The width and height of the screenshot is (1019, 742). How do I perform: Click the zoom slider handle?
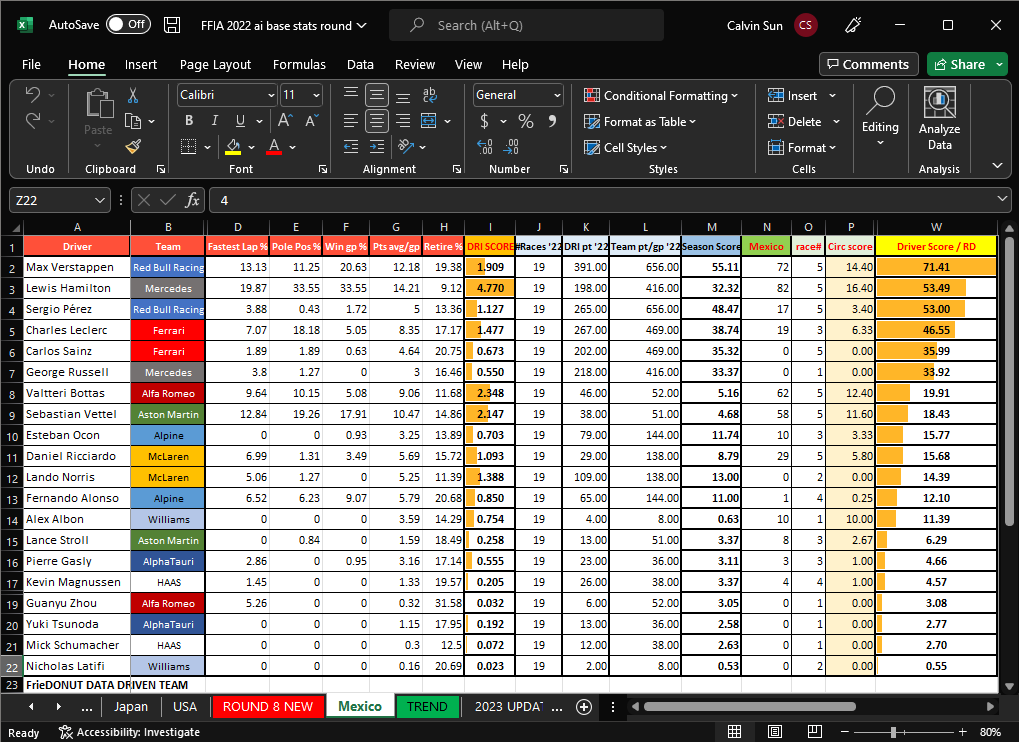point(893,732)
